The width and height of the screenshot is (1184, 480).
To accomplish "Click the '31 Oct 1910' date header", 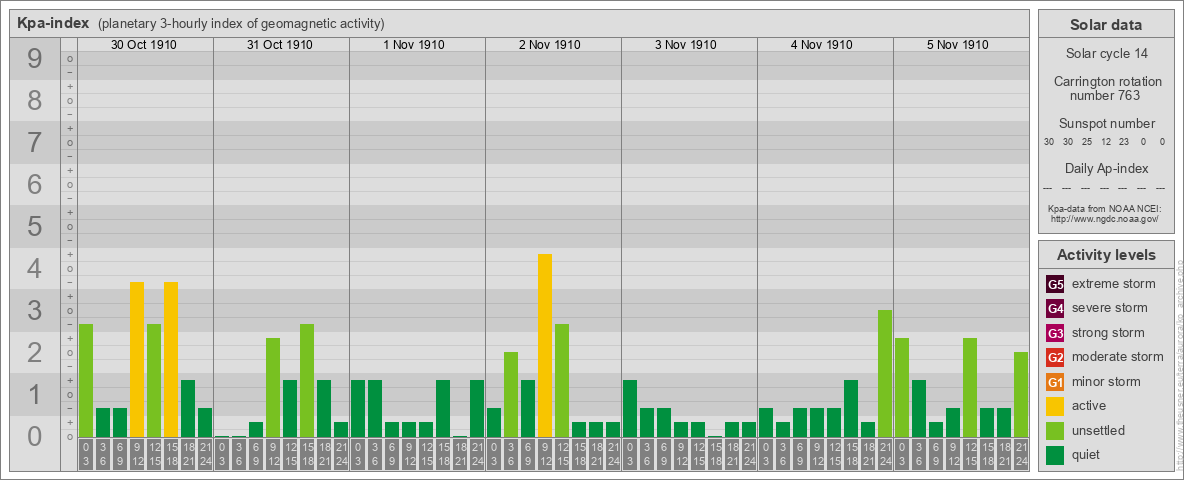I will pyautogui.click(x=279, y=45).
